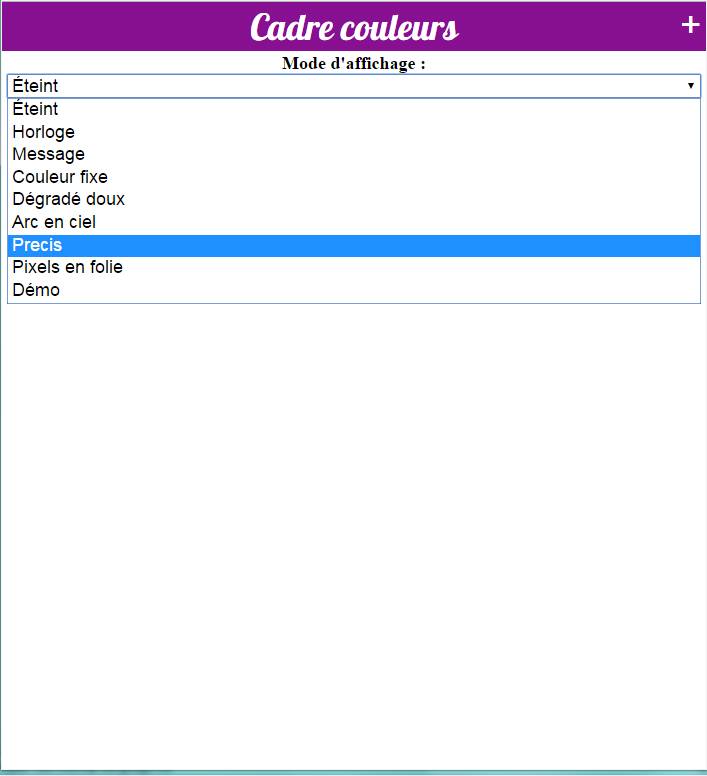Viewport: 707px width, 776px height.
Task: Select Pixels en folie mode
Action: pyautogui.click(x=354, y=267)
